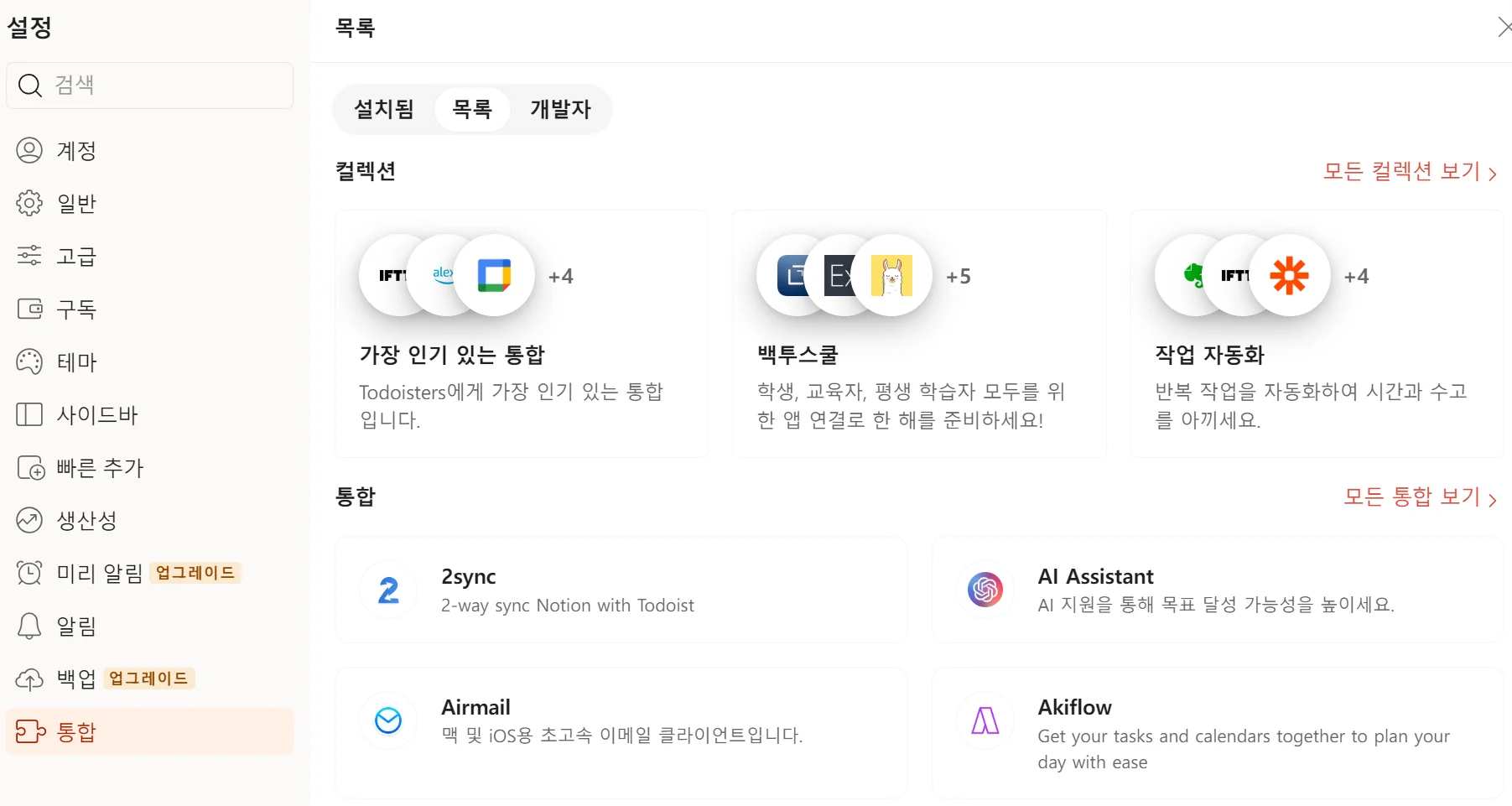Open 모든 통합 보기 link
Image resolution: width=1512 pixels, height=806 pixels.
[x=1420, y=497]
